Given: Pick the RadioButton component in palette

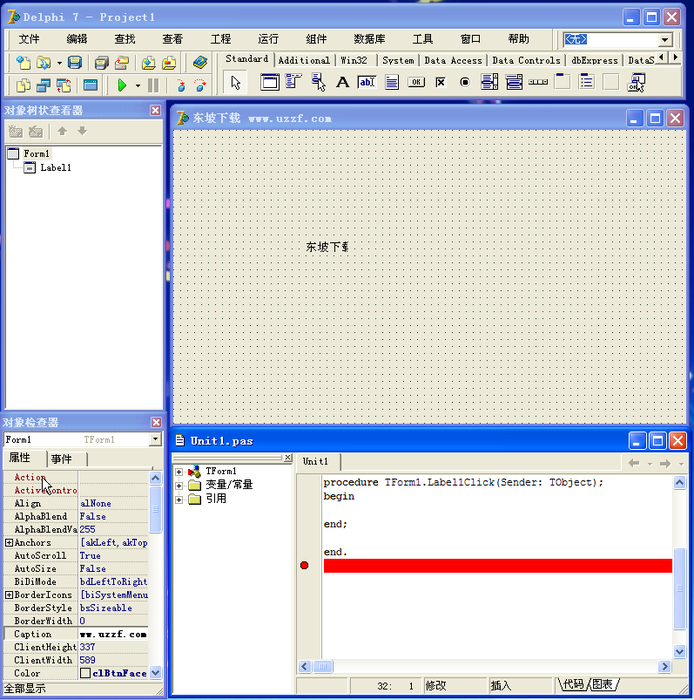Looking at the screenshot, I should pos(465,83).
